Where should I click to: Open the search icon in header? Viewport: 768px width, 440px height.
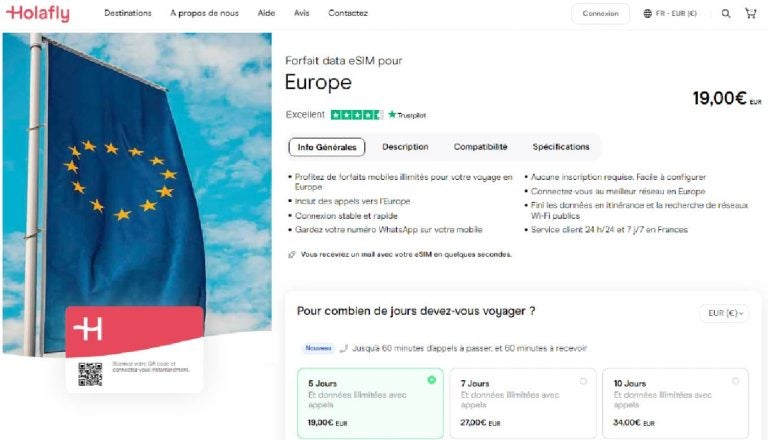(x=726, y=14)
